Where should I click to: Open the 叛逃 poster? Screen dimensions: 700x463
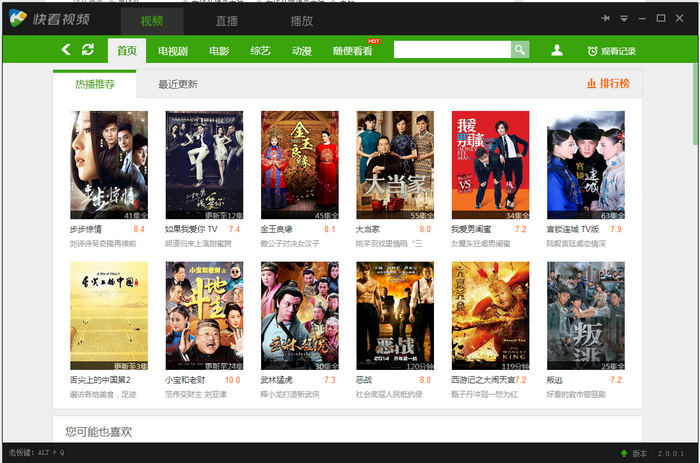point(586,316)
